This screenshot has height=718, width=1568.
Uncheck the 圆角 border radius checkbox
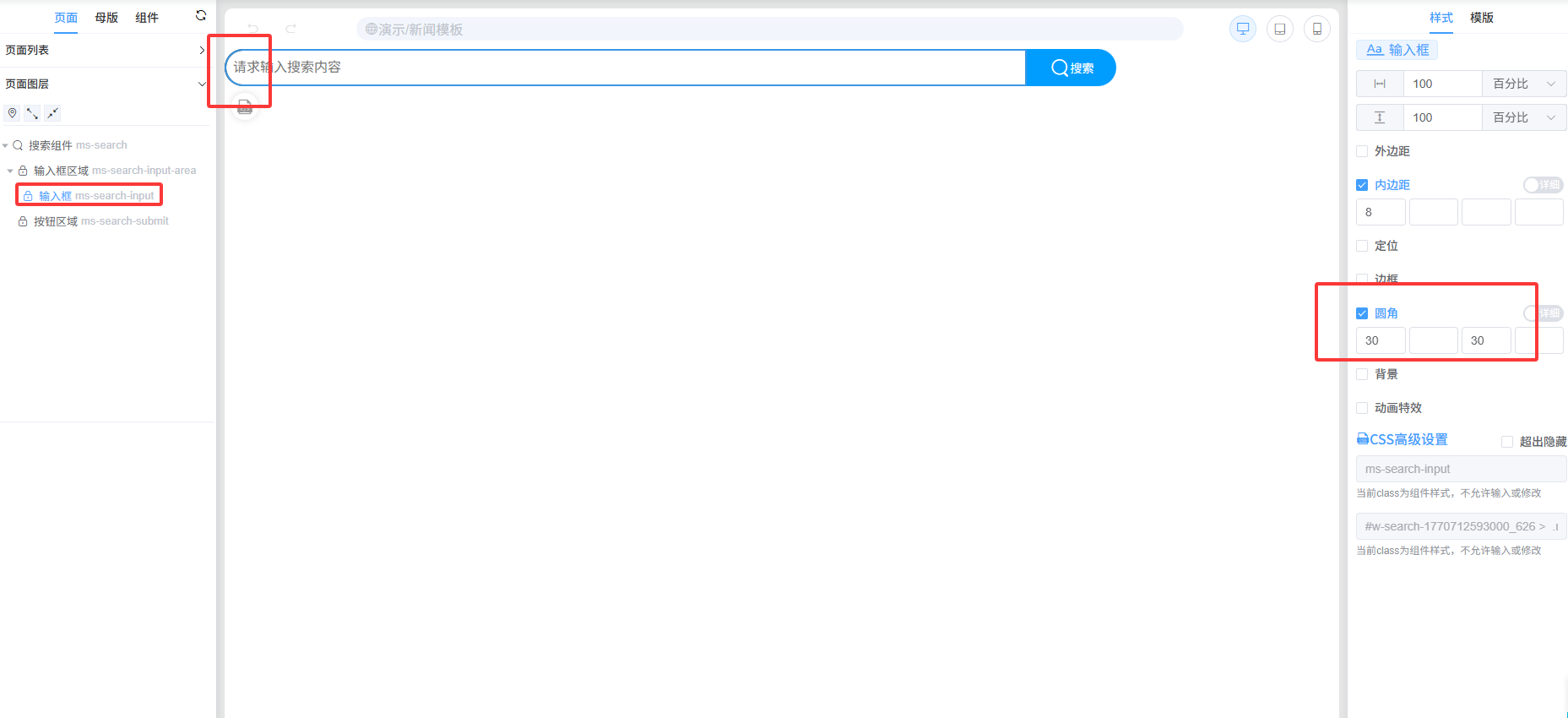coord(1362,313)
